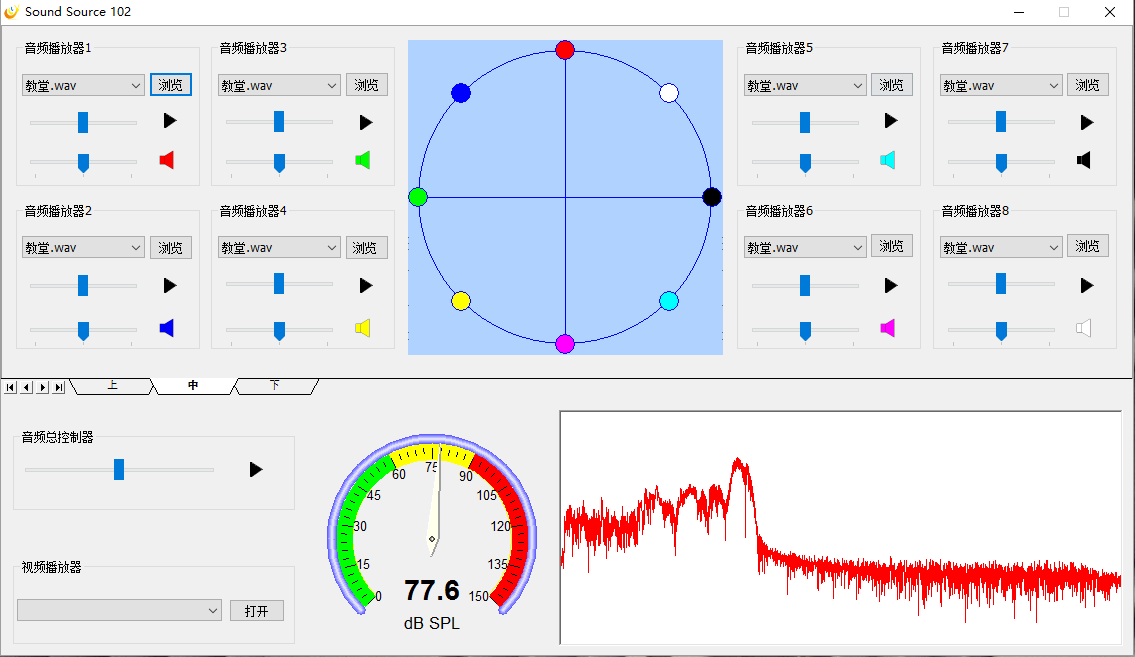Click audio player 3 upper slider

(x=279, y=122)
